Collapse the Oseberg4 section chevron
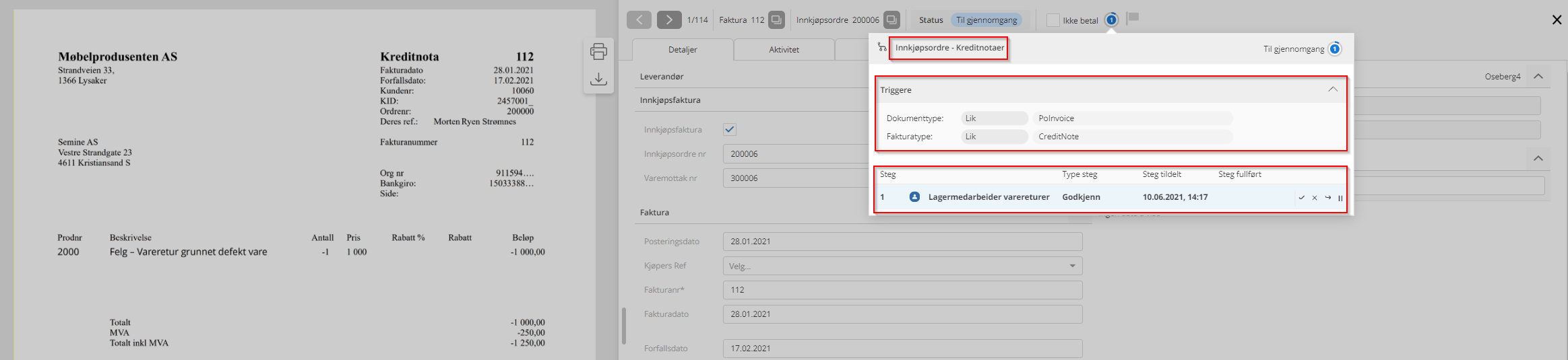 (1538, 76)
